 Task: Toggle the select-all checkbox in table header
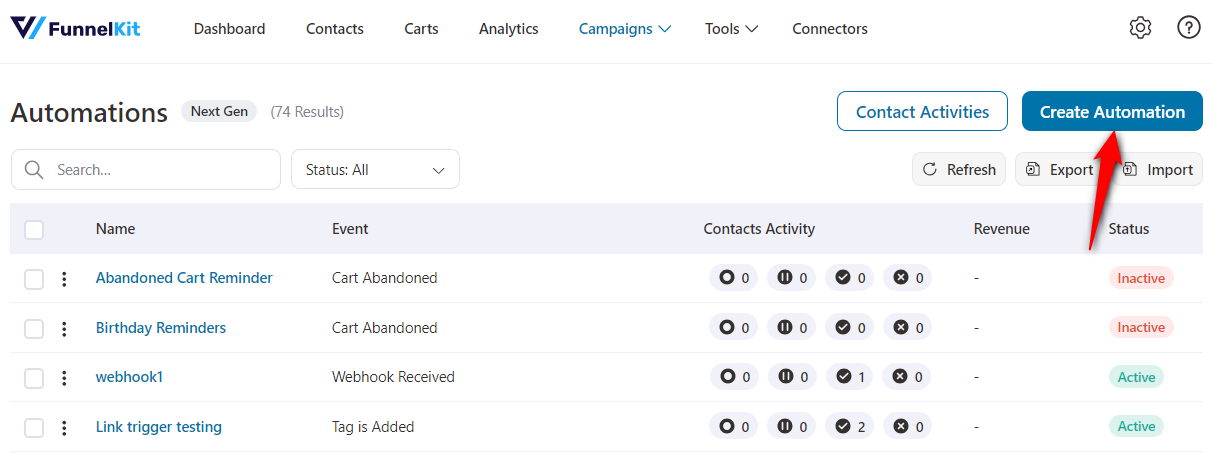pyautogui.click(x=34, y=230)
